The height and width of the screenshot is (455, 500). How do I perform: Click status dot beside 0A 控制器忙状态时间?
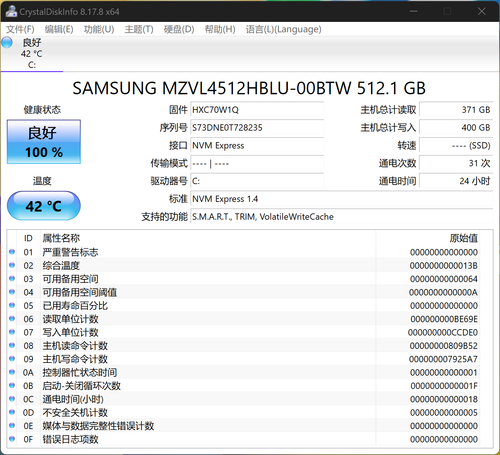pyautogui.click(x=12, y=372)
